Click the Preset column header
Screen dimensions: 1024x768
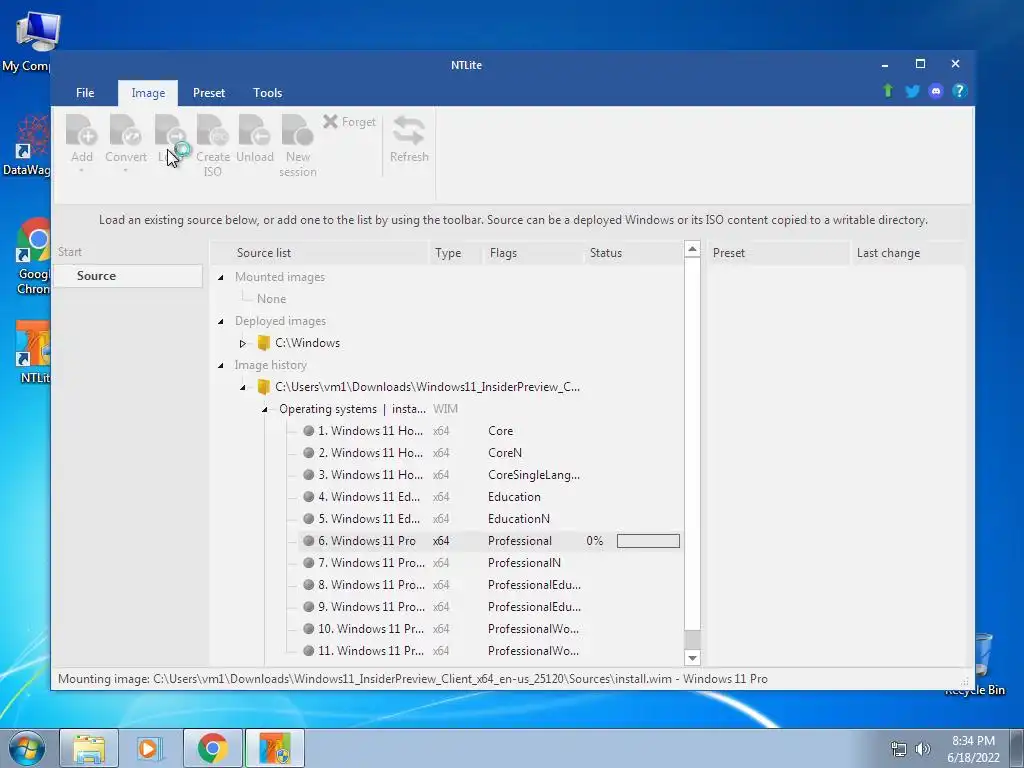[x=779, y=253]
